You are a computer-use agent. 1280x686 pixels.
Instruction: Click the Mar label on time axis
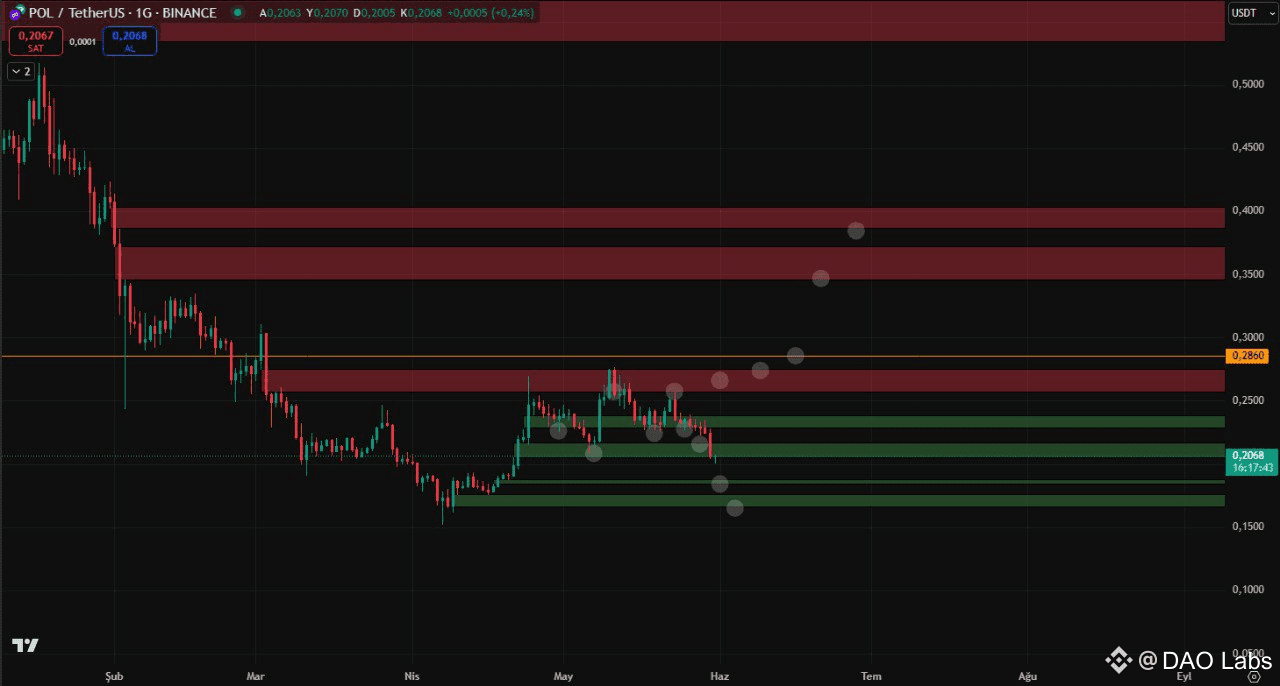[x=256, y=676]
